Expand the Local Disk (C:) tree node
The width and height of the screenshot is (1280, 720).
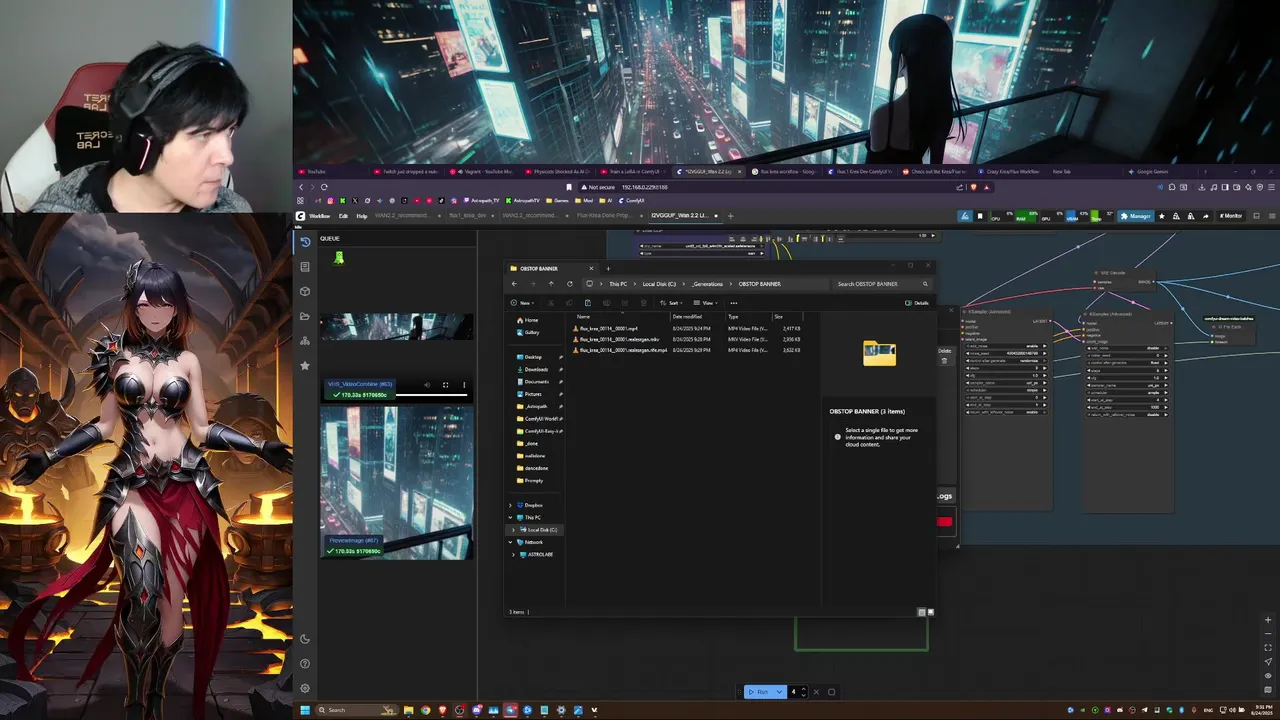tap(514, 530)
